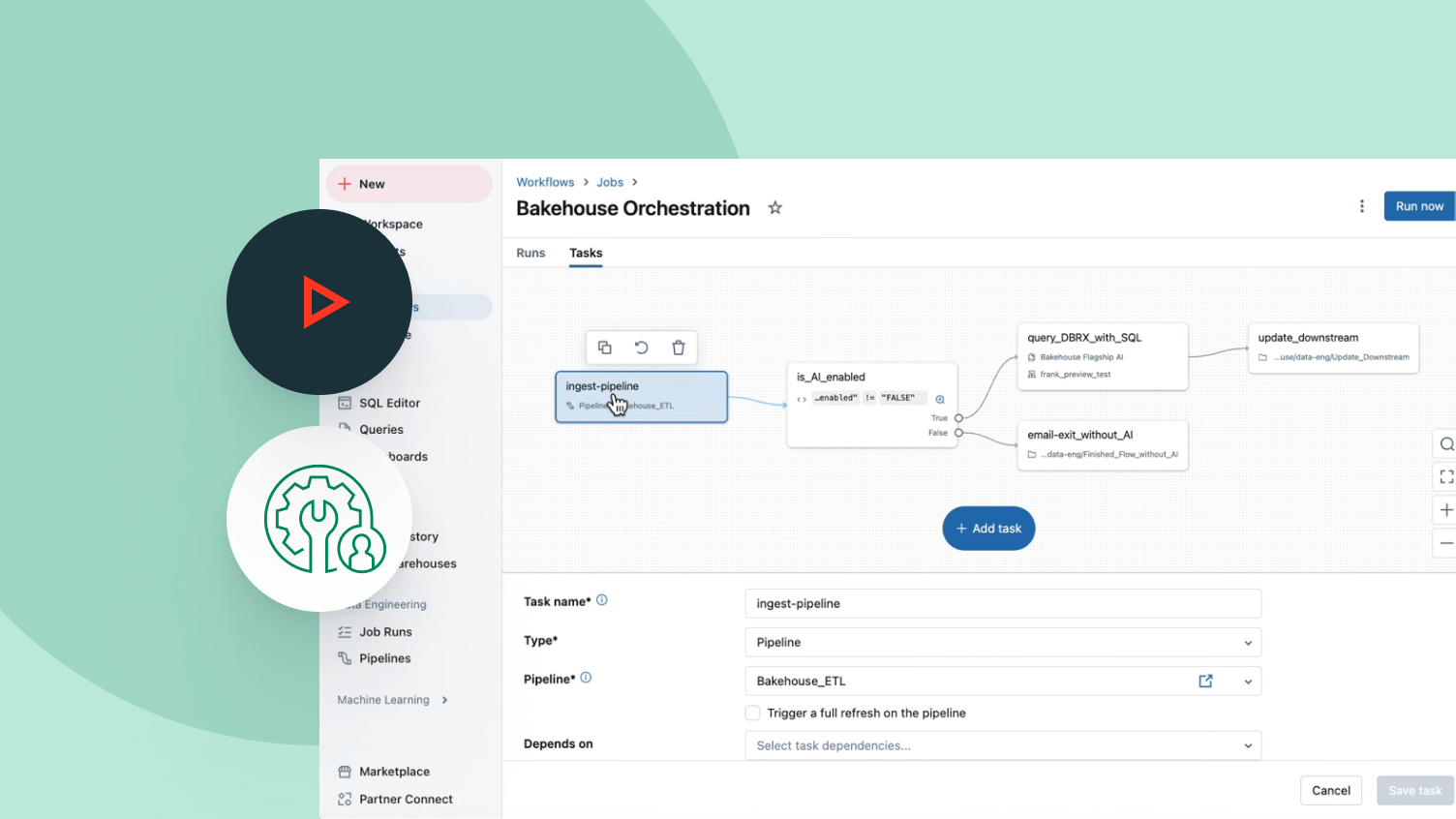The image size is (1456, 819).
Task: Click the Task name input field
Action: pos(1002,603)
